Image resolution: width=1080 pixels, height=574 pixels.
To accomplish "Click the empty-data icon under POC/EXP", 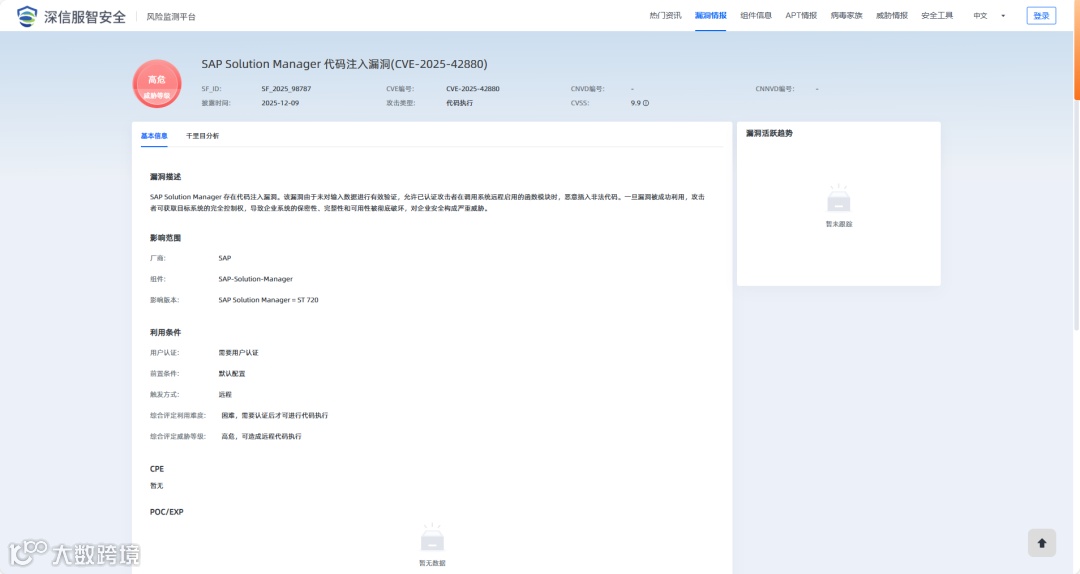I will coord(432,537).
